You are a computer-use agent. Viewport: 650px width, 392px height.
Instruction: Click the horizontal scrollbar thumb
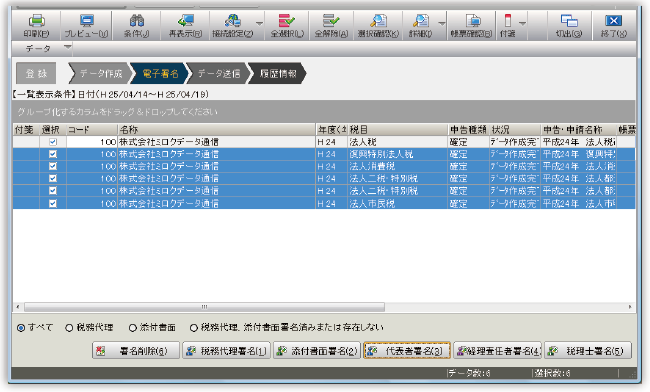[204, 307]
